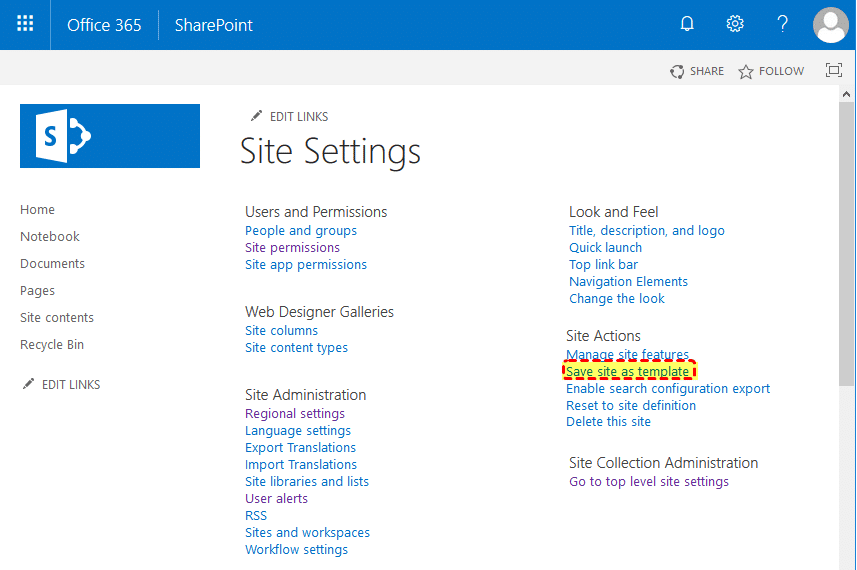The width and height of the screenshot is (857, 570).
Task: Click the help question mark icon
Action: coord(783,25)
